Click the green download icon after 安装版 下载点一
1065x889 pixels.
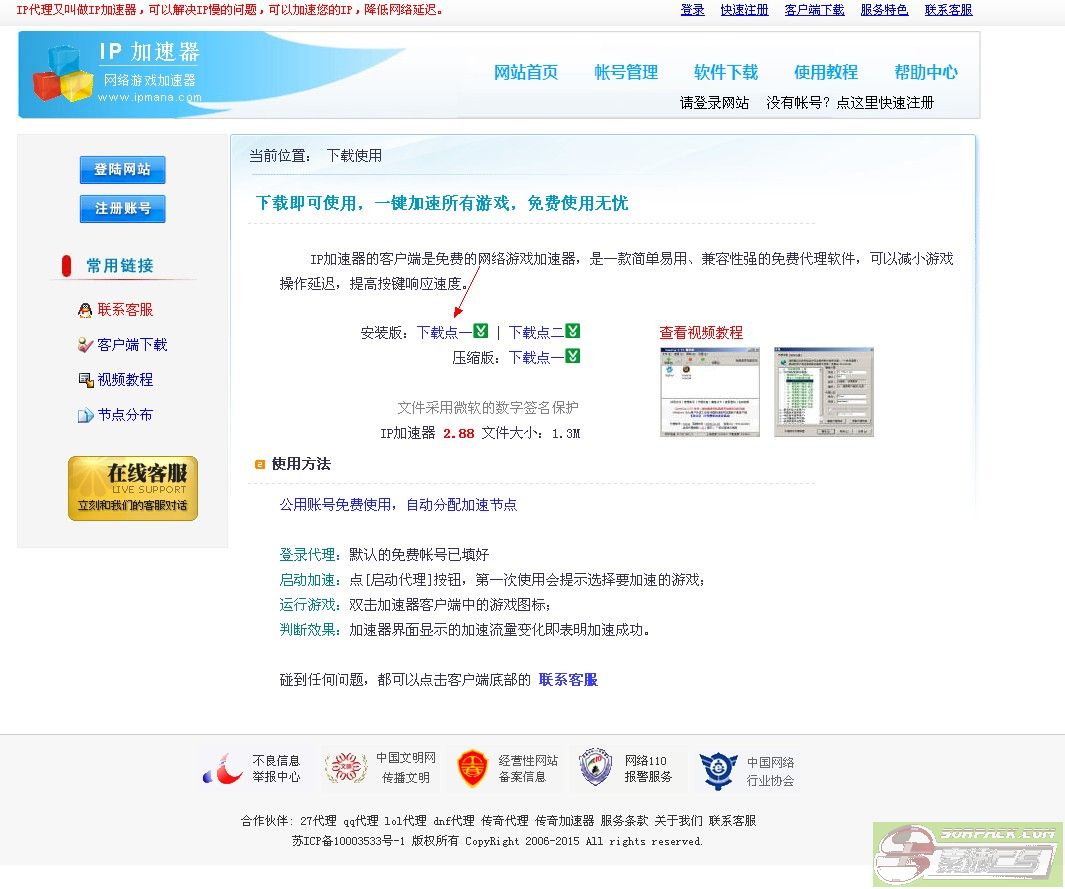[x=481, y=331]
